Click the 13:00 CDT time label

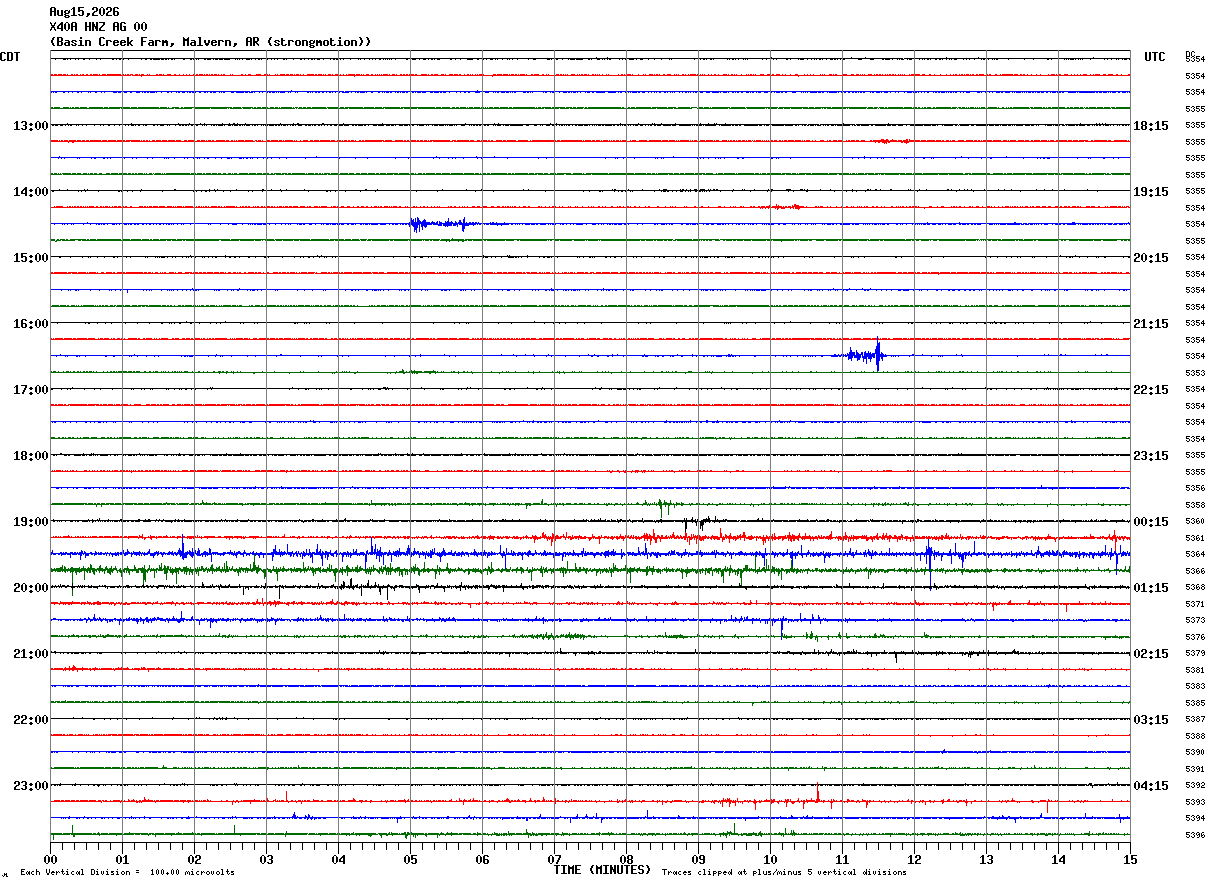30,126
